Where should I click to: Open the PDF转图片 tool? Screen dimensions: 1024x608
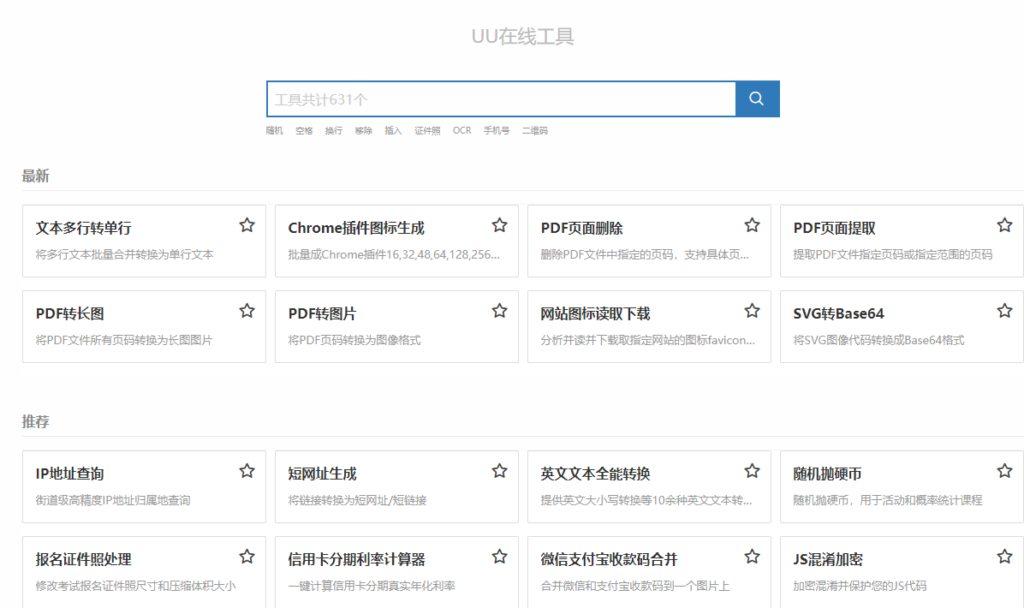(380, 326)
